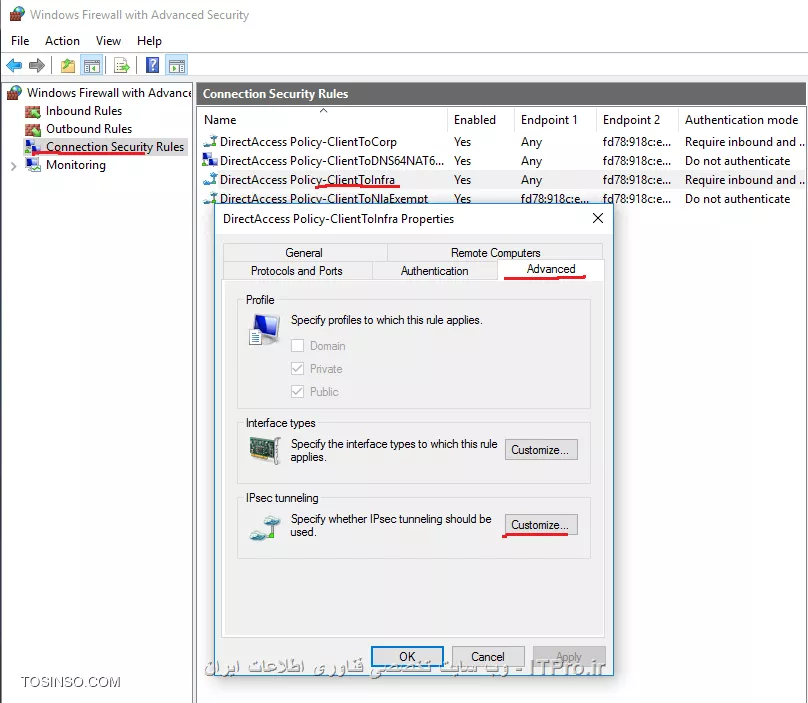Viewport: 808px width, 703px height.
Task: Click the computer icon in Profile section
Action: (265, 329)
